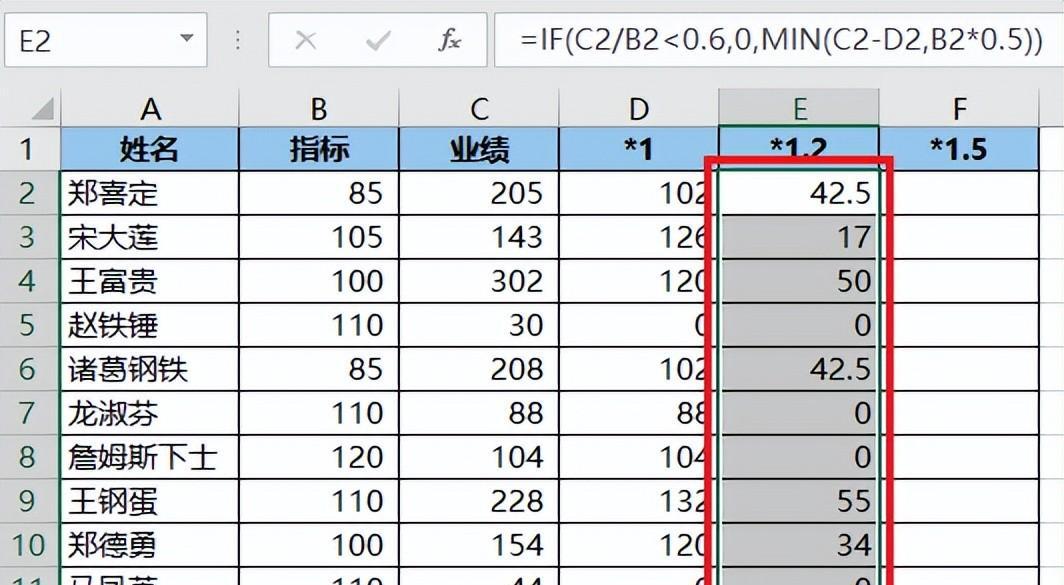Click header cell 指标
This screenshot has width=1064, height=585.
(319, 149)
